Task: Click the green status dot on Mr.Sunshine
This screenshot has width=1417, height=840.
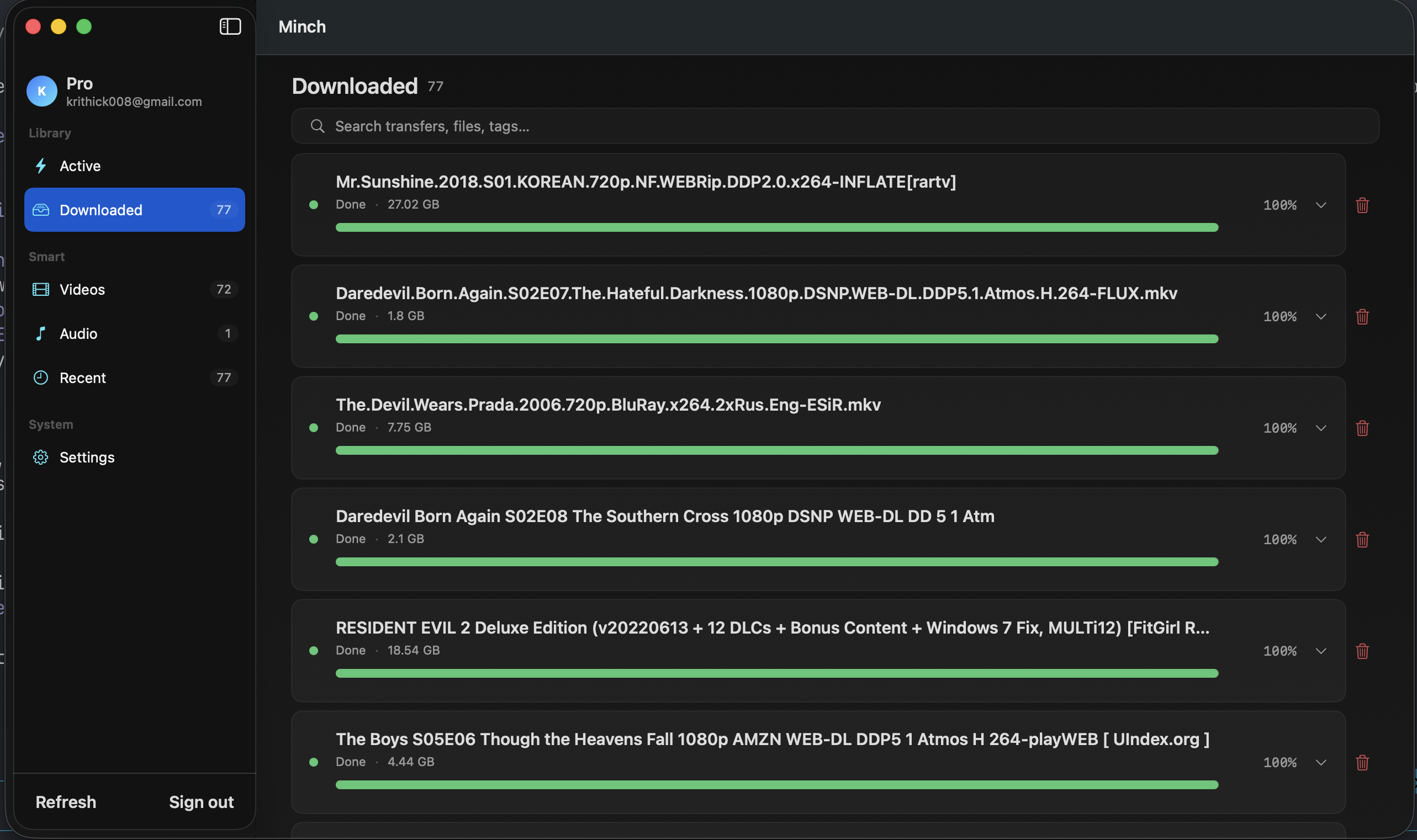Action: [314, 205]
